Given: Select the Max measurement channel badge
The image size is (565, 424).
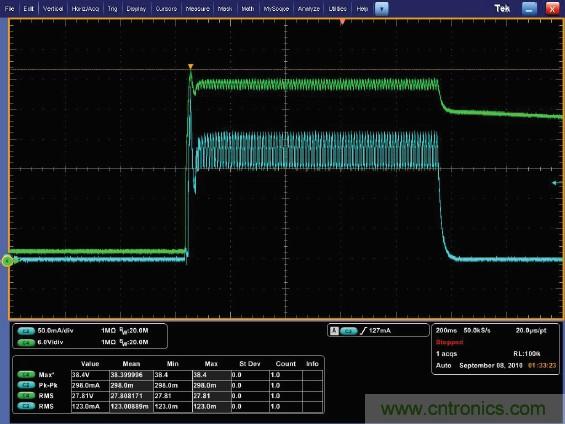Looking at the screenshot, I should coord(26,375).
